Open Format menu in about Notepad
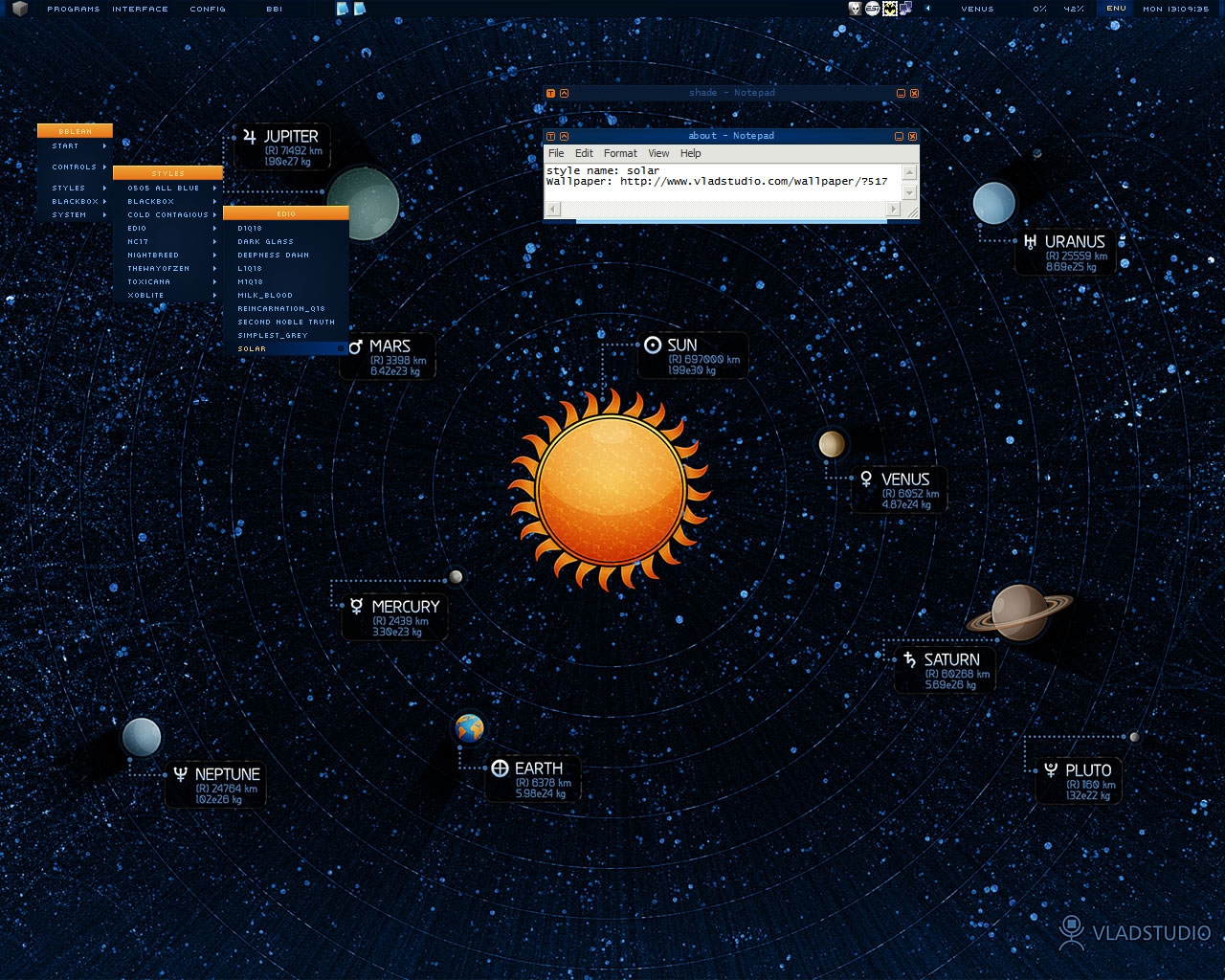Viewport: 1225px width, 980px height. click(620, 153)
